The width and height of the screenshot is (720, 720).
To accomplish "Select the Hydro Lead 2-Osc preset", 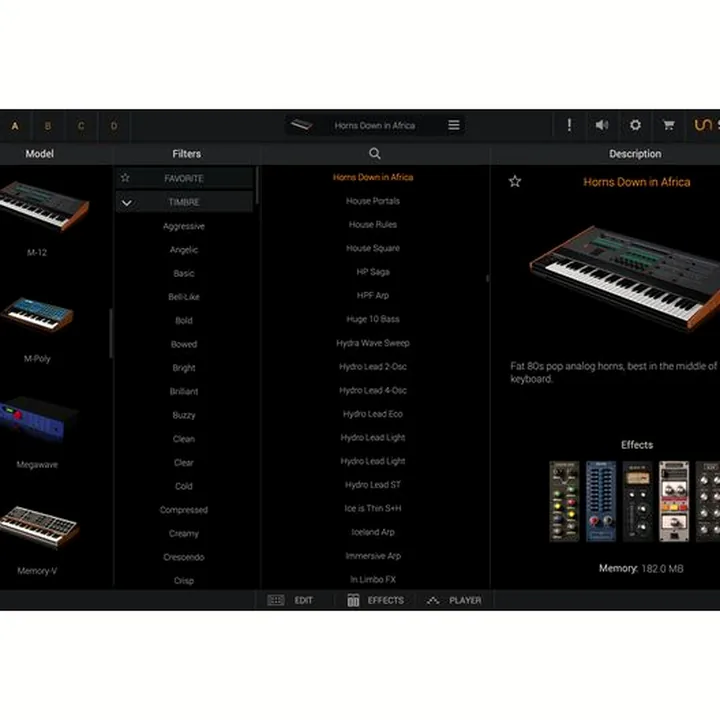I will [373, 366].
